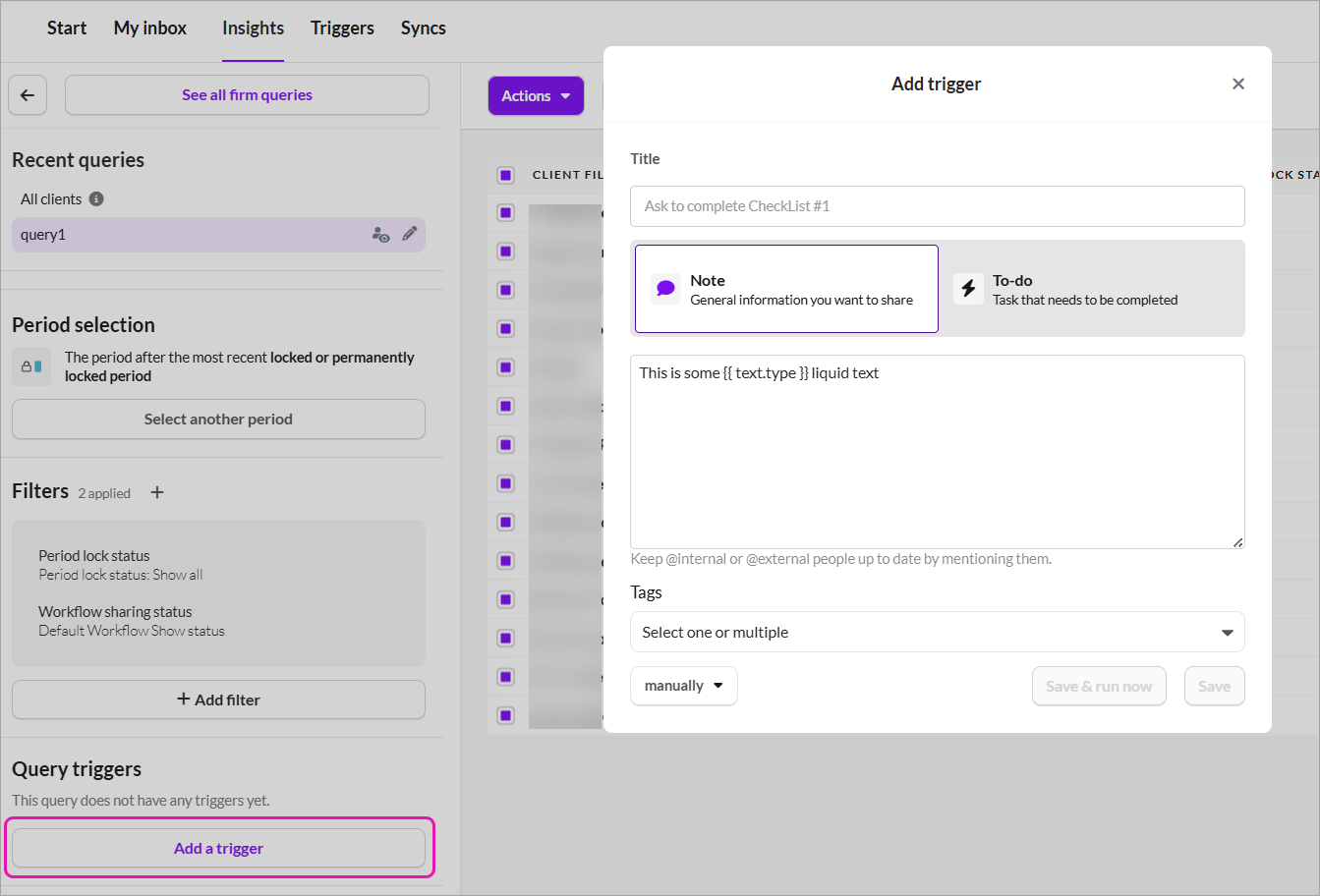This screenshot has width=1320, height=896.
Task: Click the Add filter button
Action: click(218, 700)
